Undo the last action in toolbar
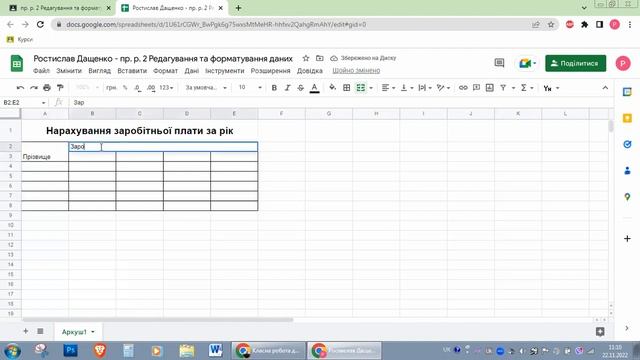The image size is (640, 360). click(20, 88)
